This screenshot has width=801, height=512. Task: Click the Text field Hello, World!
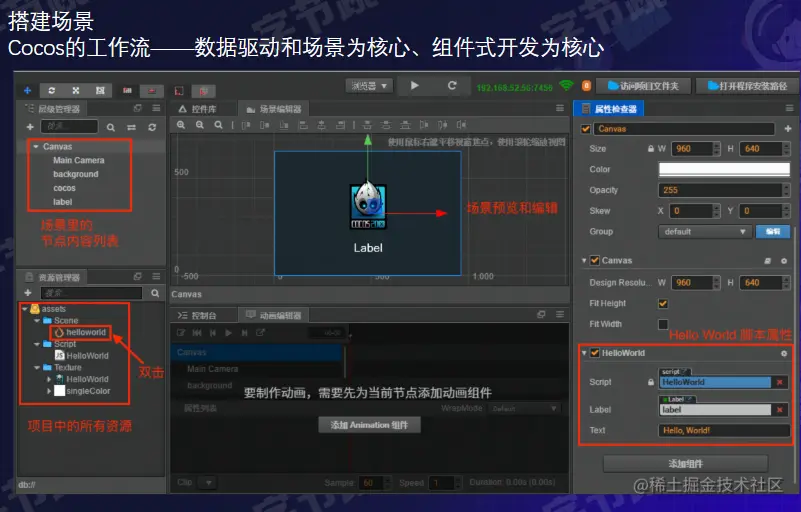click(x=724, y=430)
